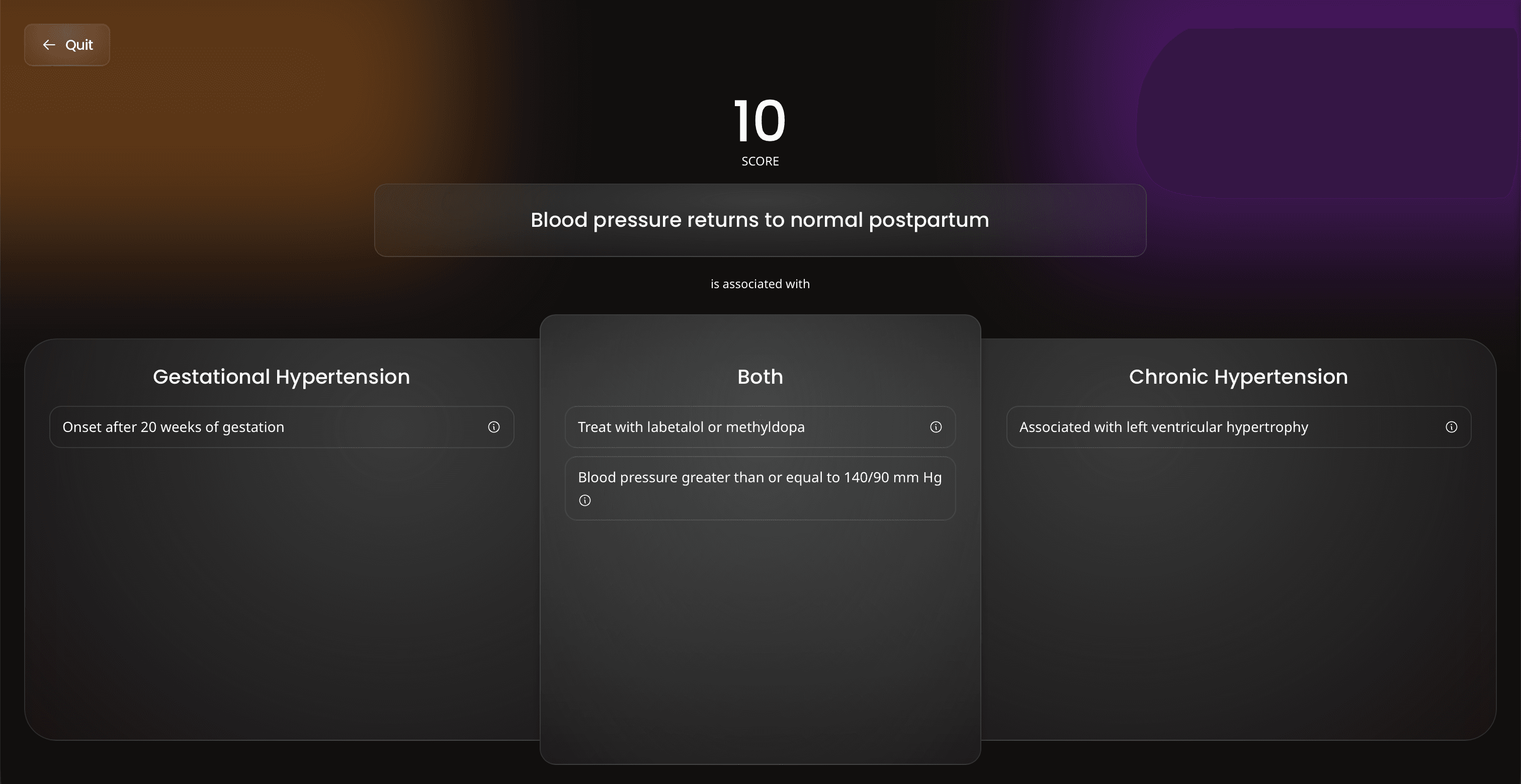Viewport: 1521px width, 784px height.
Task: Open info for "Associated with left ventricular hypertrophy"
Action: point(1452,427)
